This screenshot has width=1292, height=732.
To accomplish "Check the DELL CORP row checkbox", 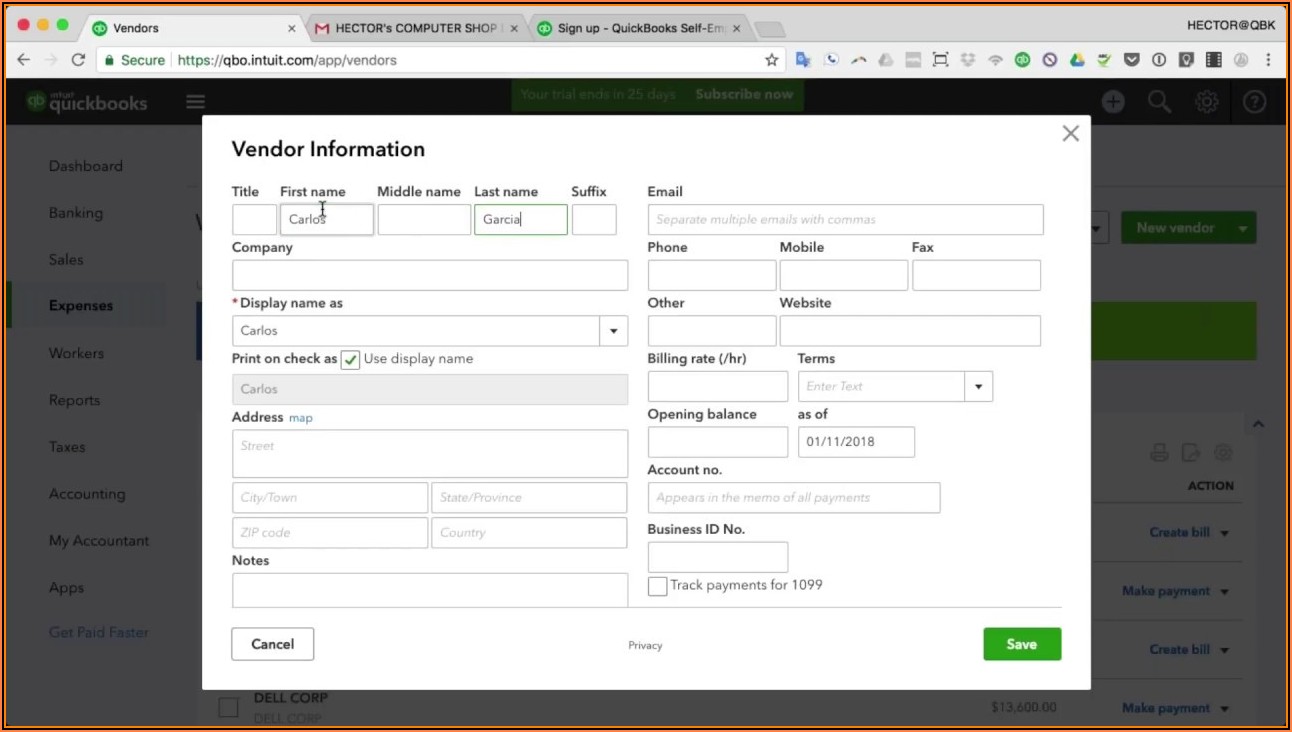I will click(x=228, y=707).
